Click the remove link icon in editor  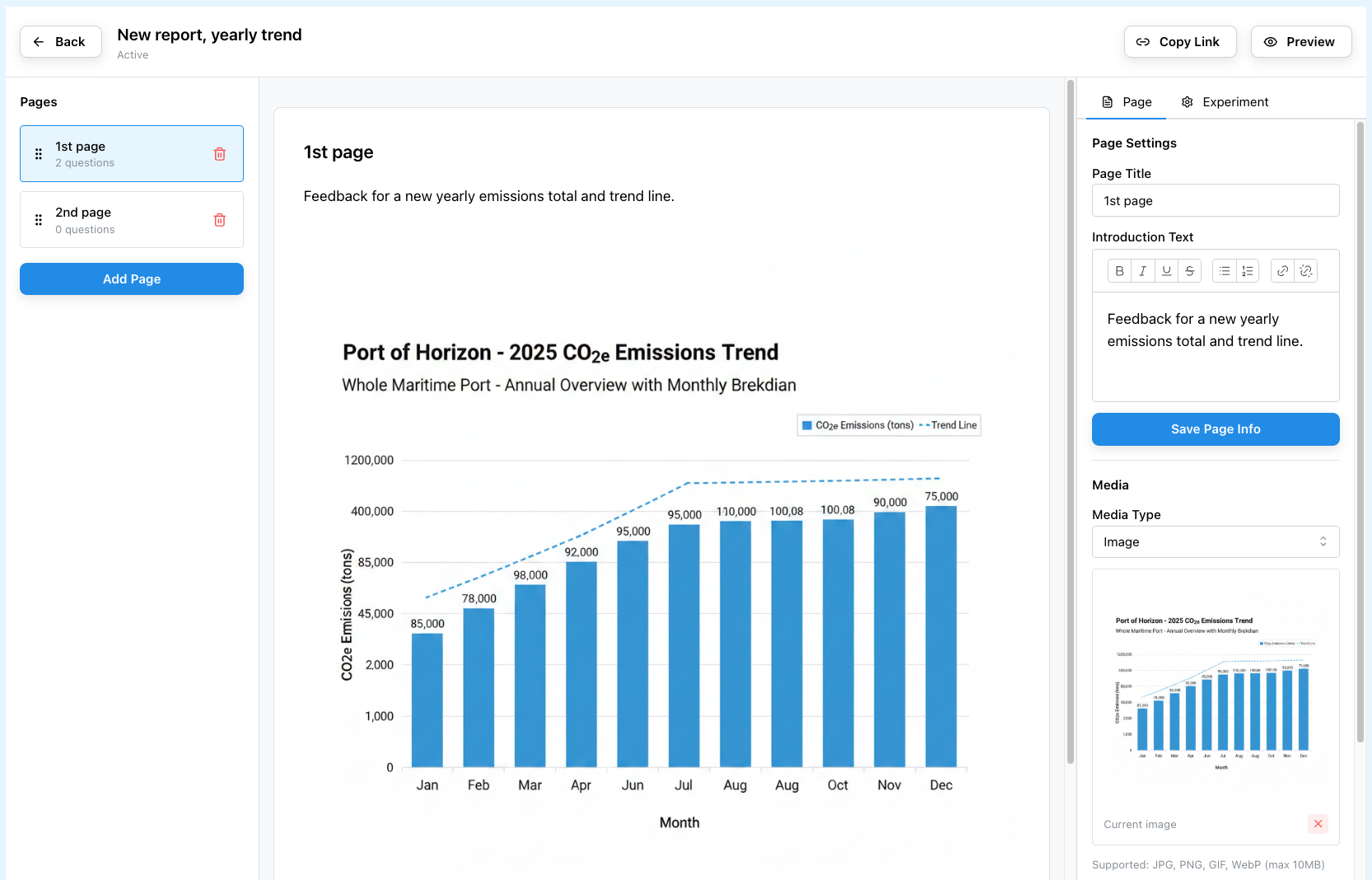point(1305,271)
